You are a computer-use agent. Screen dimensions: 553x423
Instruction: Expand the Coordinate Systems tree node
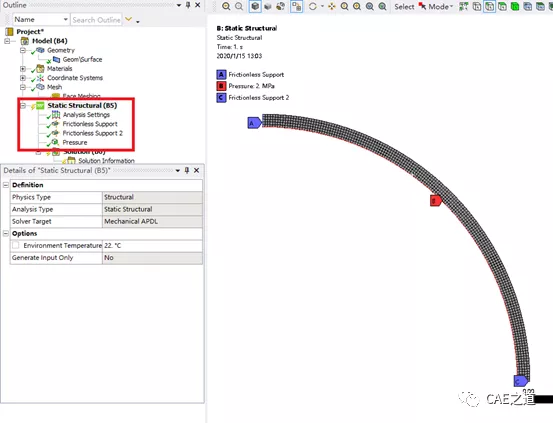click(x=23, y=78)
